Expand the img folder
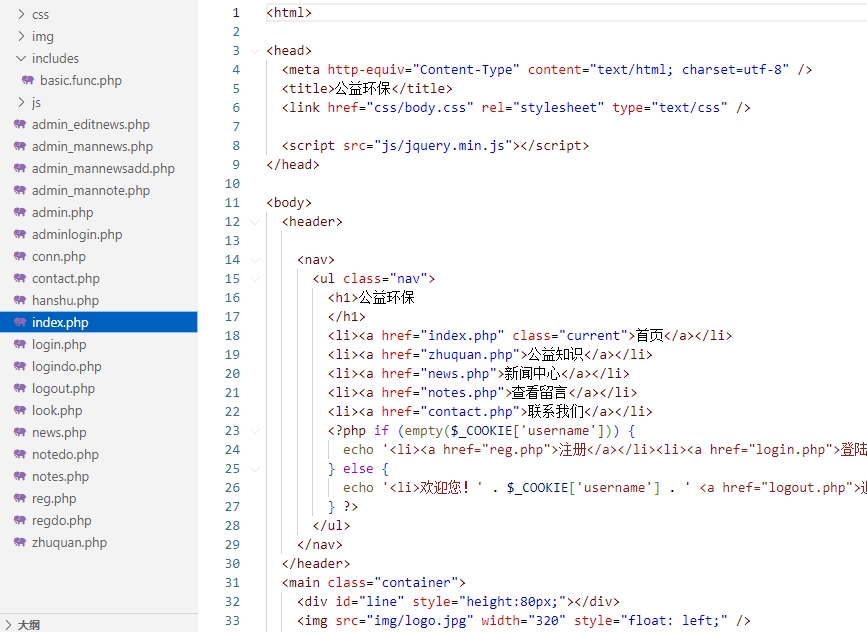Image resolution: width=867 pixels, height=632 pixels. point(21,36)
